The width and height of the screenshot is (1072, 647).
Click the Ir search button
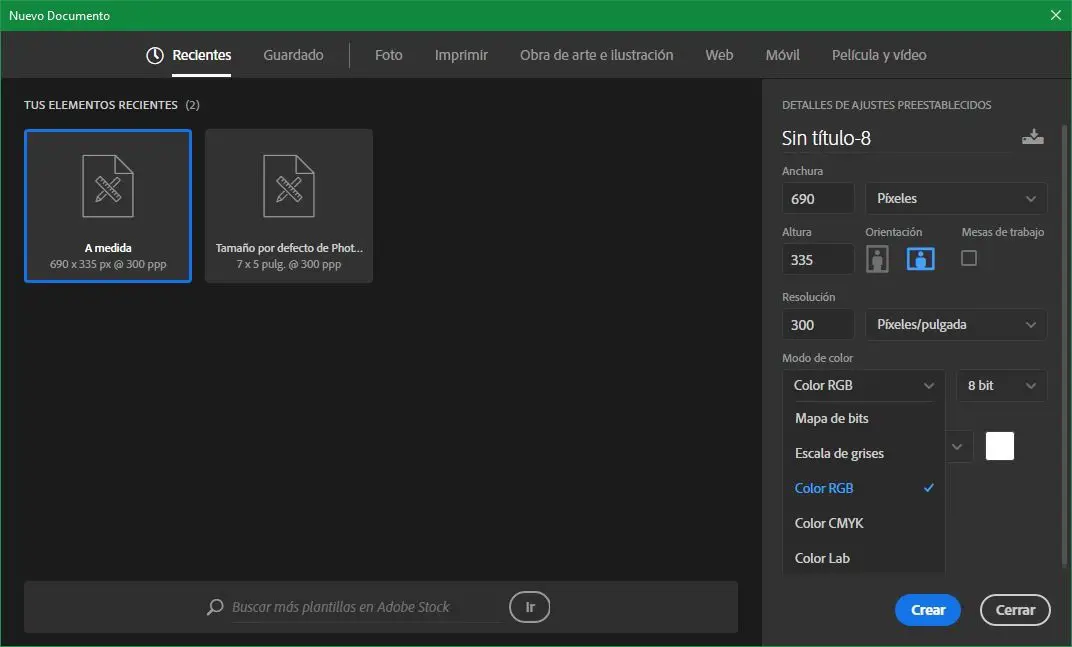click(530, 607)
